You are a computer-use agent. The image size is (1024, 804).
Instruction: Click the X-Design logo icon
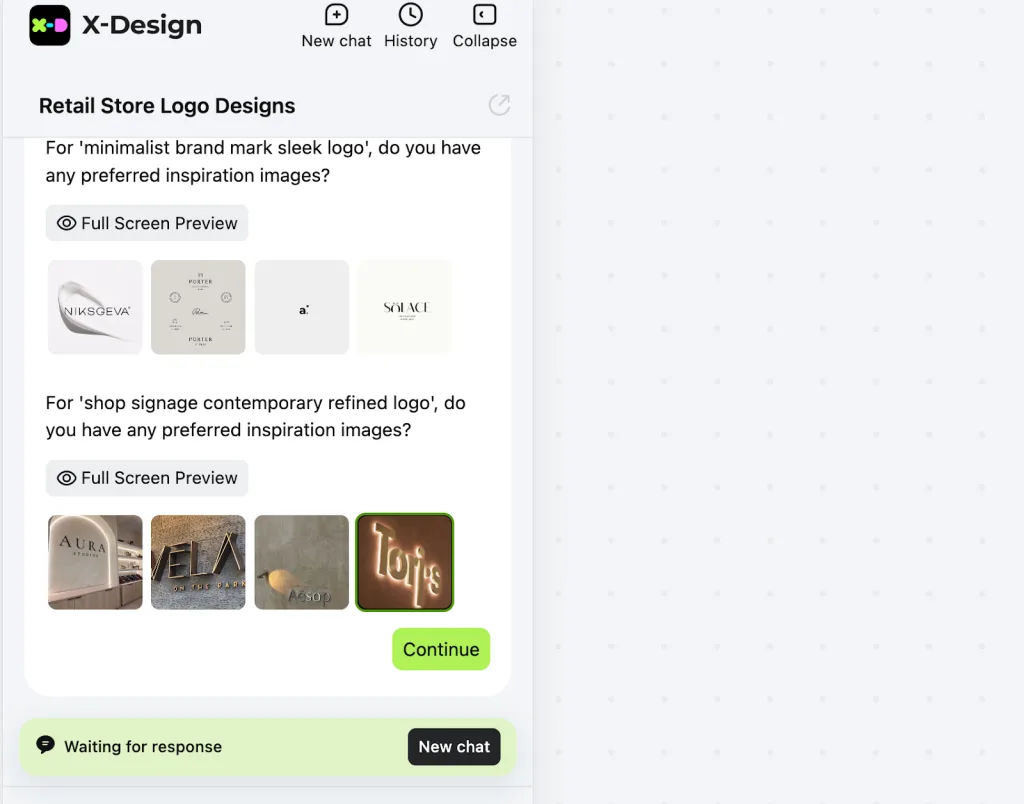(x=50, y=25)
